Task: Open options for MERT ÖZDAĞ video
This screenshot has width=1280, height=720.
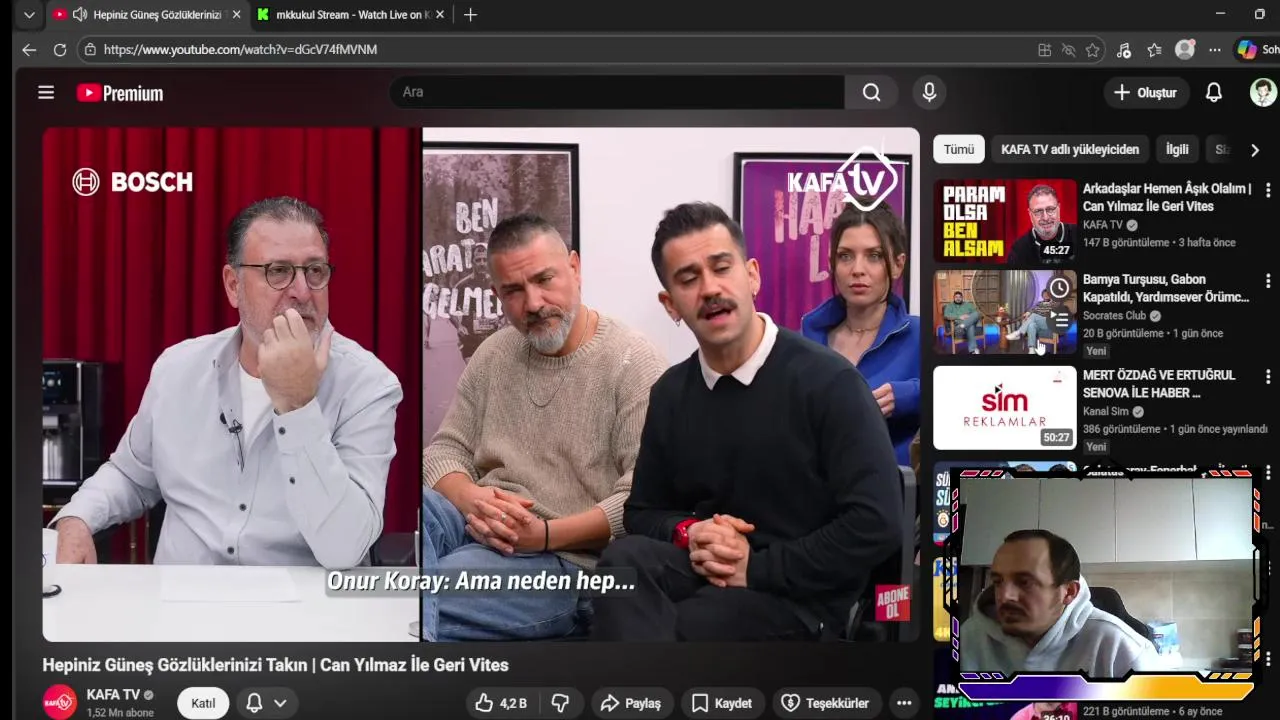Action: click(1268, 377)
